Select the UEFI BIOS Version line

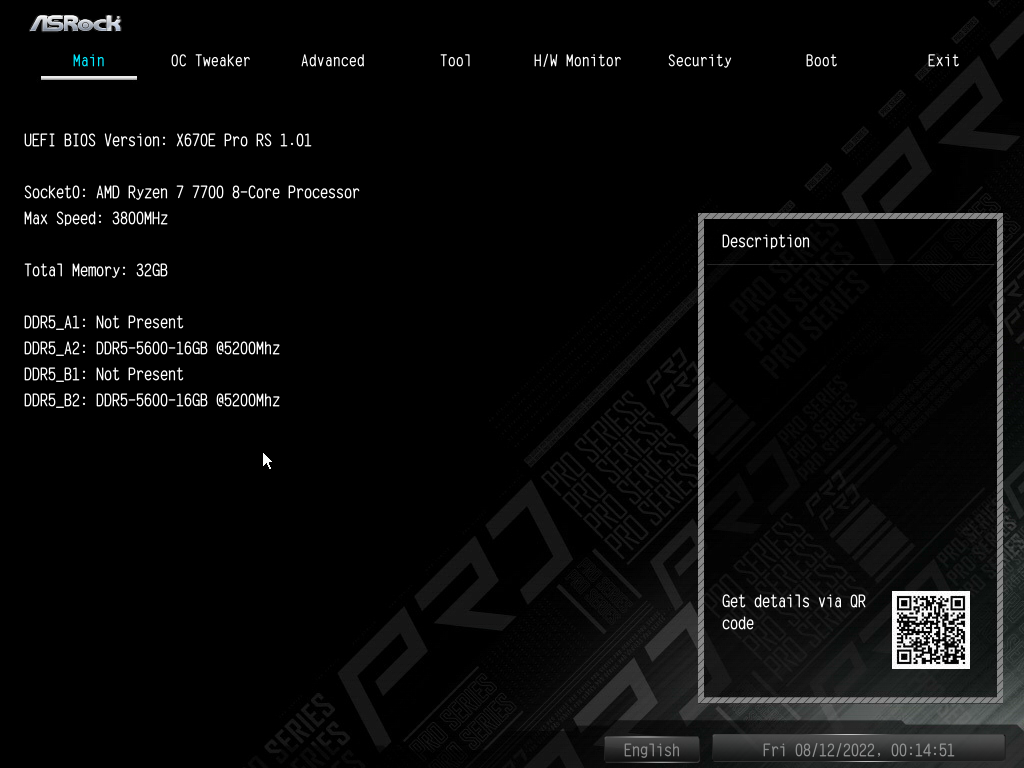pos(167,140)
